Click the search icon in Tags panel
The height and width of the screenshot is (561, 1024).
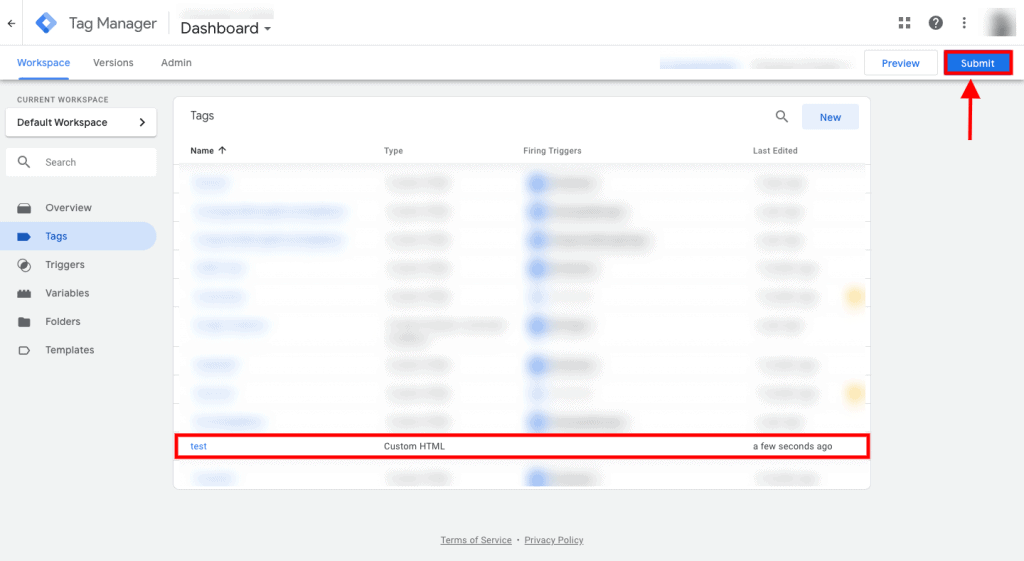point(782,117)
